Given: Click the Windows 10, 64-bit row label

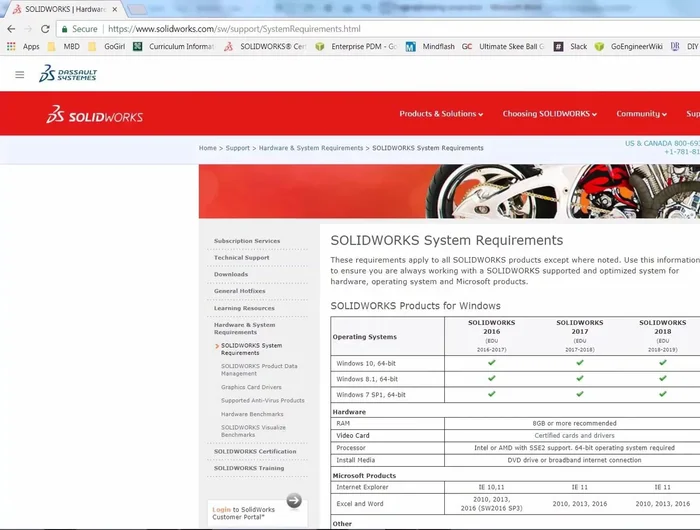Looking at the screenshot, I should (366, 363).
